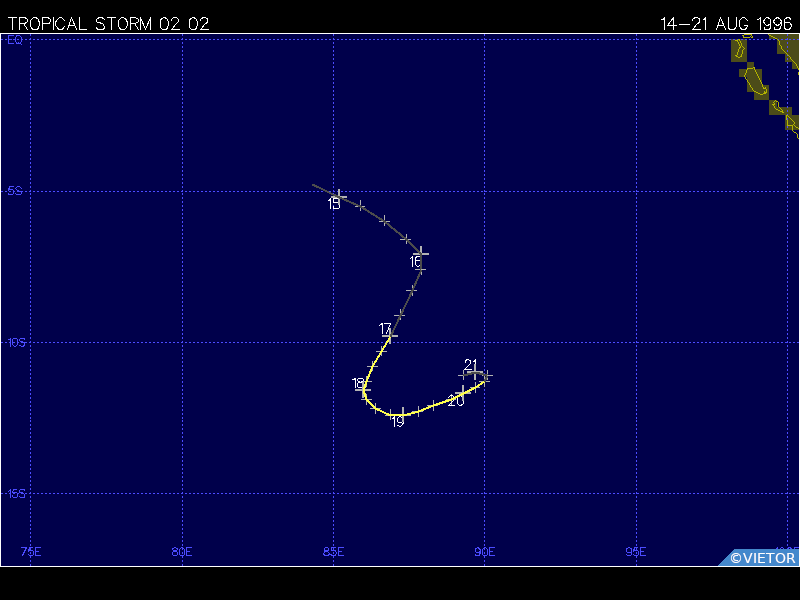The height and width of the screenshot is (600, 800).
Task: Click the 'TROPICAL STORM 02 02' title text
Action: (x=109, y=24)
